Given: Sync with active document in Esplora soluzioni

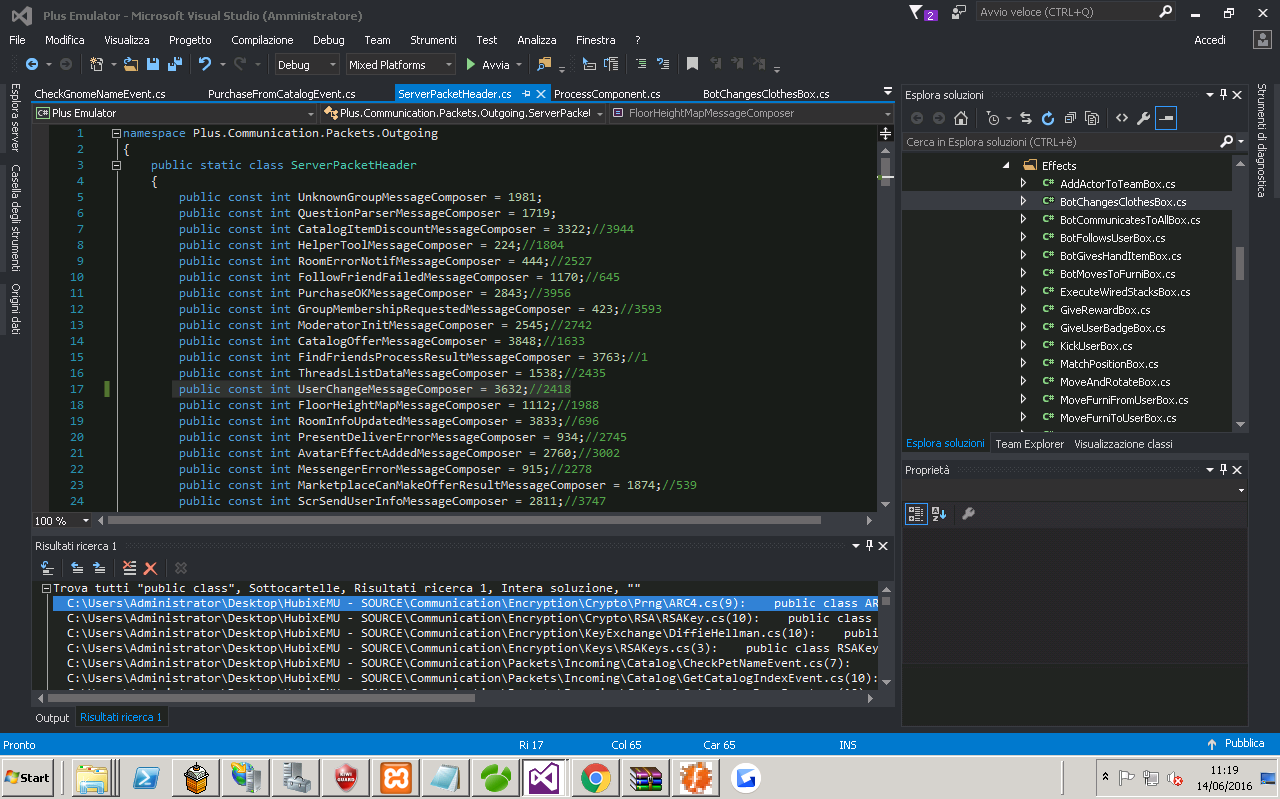Looking at the screenshot, I should (1025, 118).
